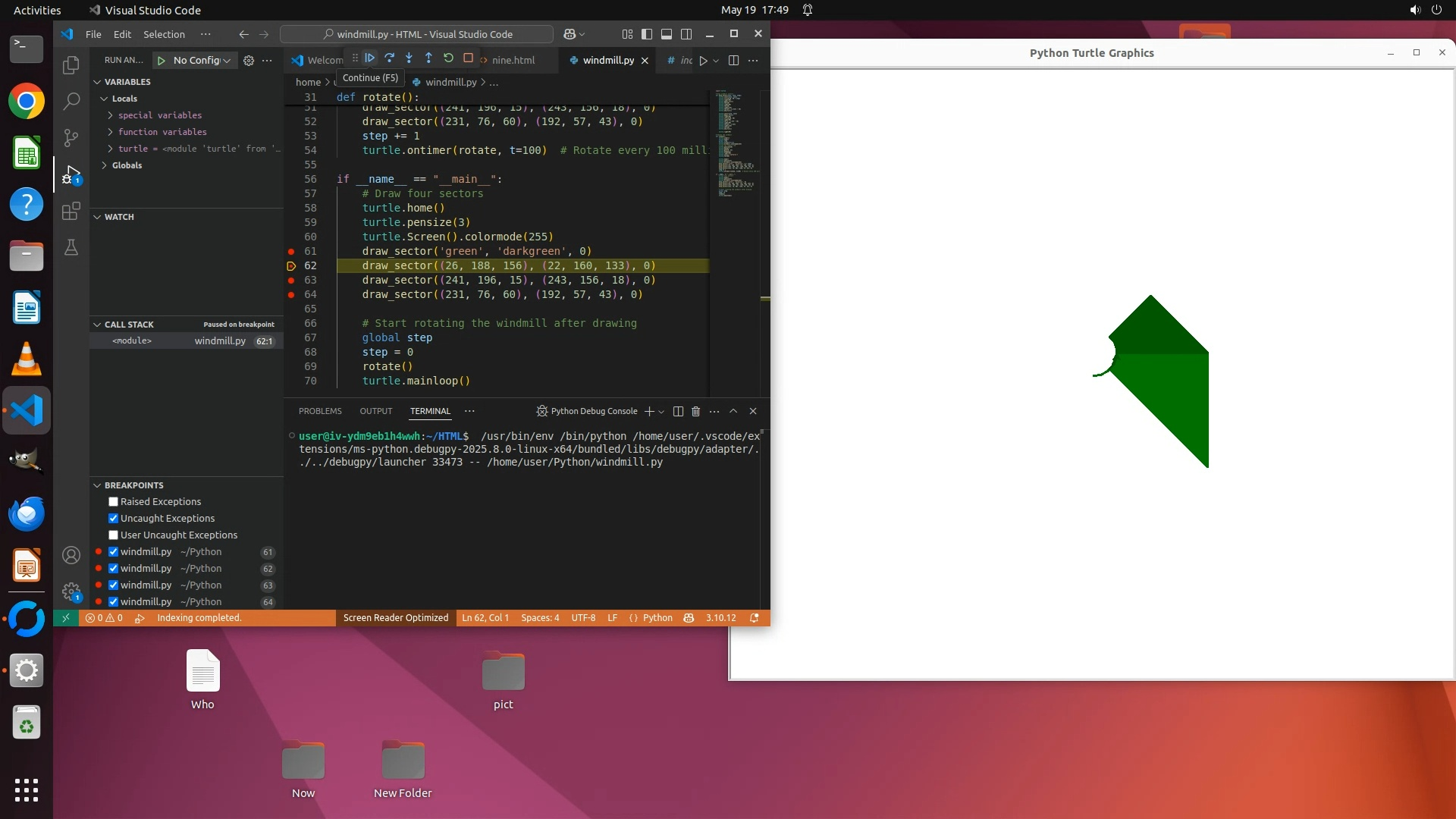Open the Extensions view in the activity bar

[x=71, y=211]
